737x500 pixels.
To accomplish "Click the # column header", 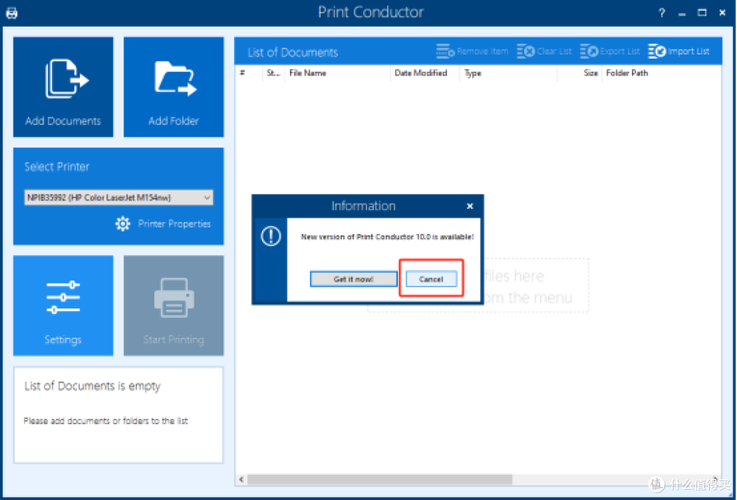I will pyautogui.click(x=249, y=73).
